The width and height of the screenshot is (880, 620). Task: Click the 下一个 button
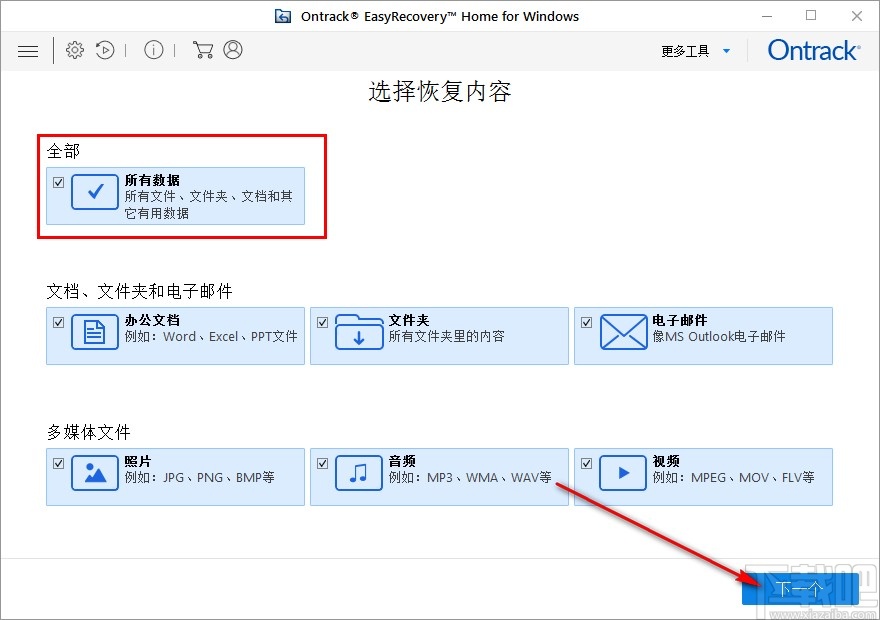798,588
